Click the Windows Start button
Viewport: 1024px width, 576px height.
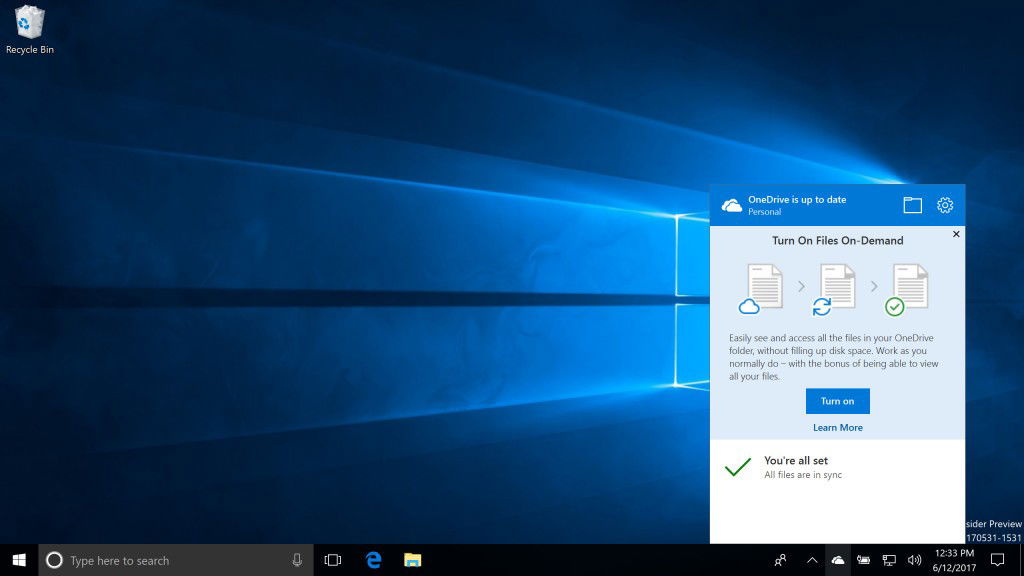click(x=19, y=560)
